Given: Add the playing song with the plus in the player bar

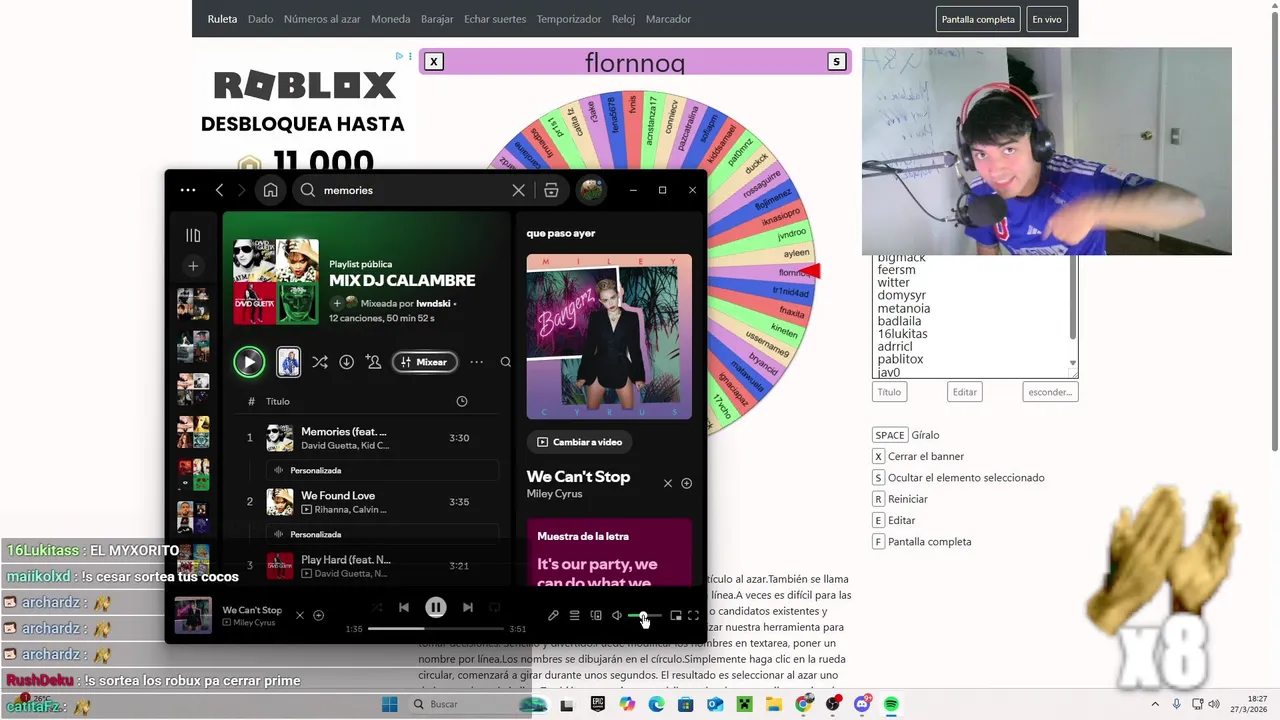Looking at the screenshot, I should (319, 616).
